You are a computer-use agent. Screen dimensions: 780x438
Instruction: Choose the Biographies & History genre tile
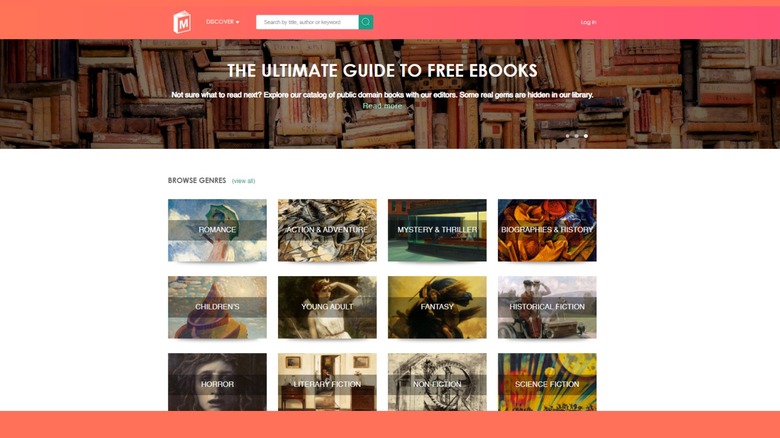(547, 230)
